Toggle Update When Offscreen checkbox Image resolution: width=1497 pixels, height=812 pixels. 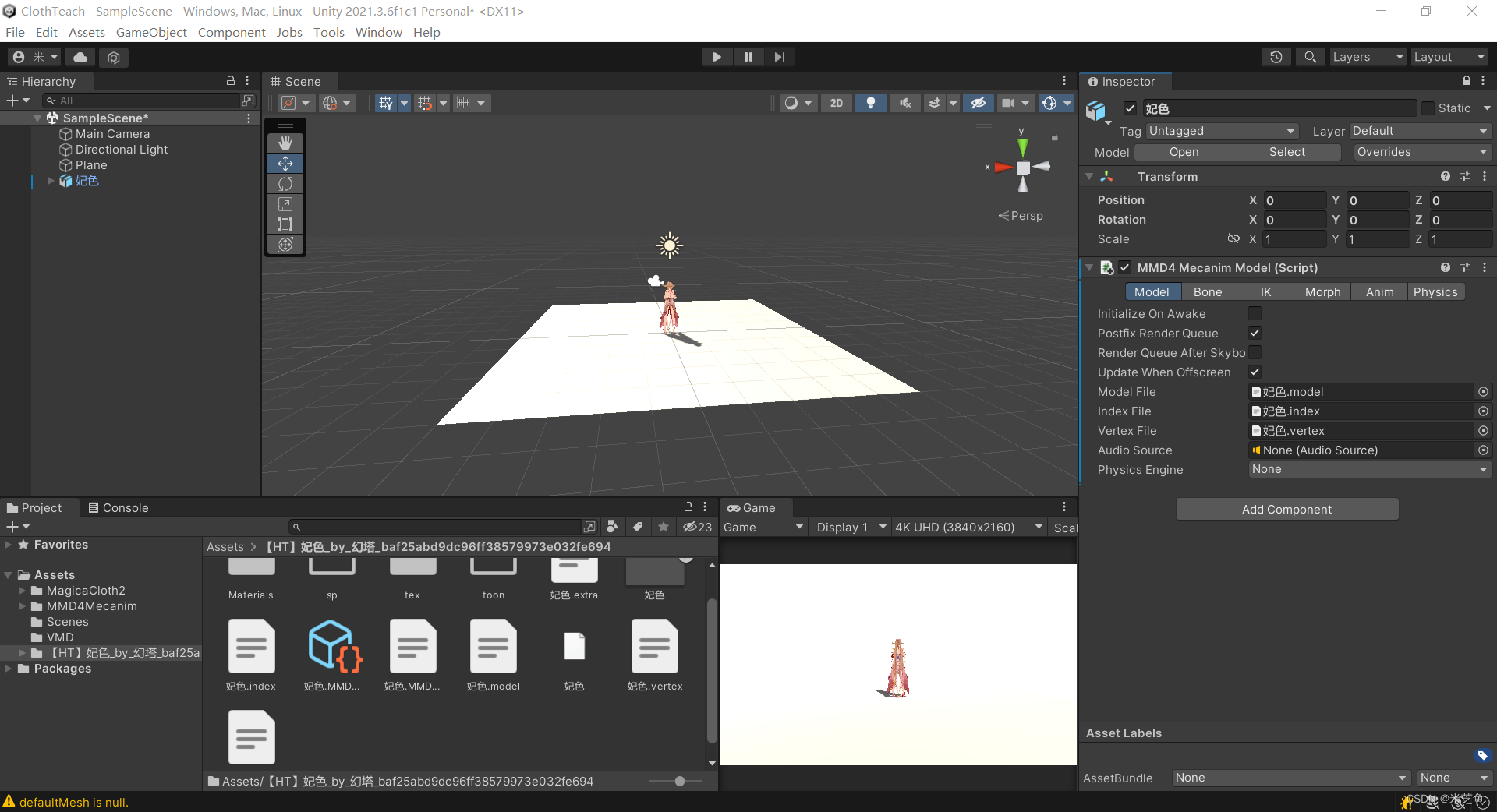pos(1255,372)
